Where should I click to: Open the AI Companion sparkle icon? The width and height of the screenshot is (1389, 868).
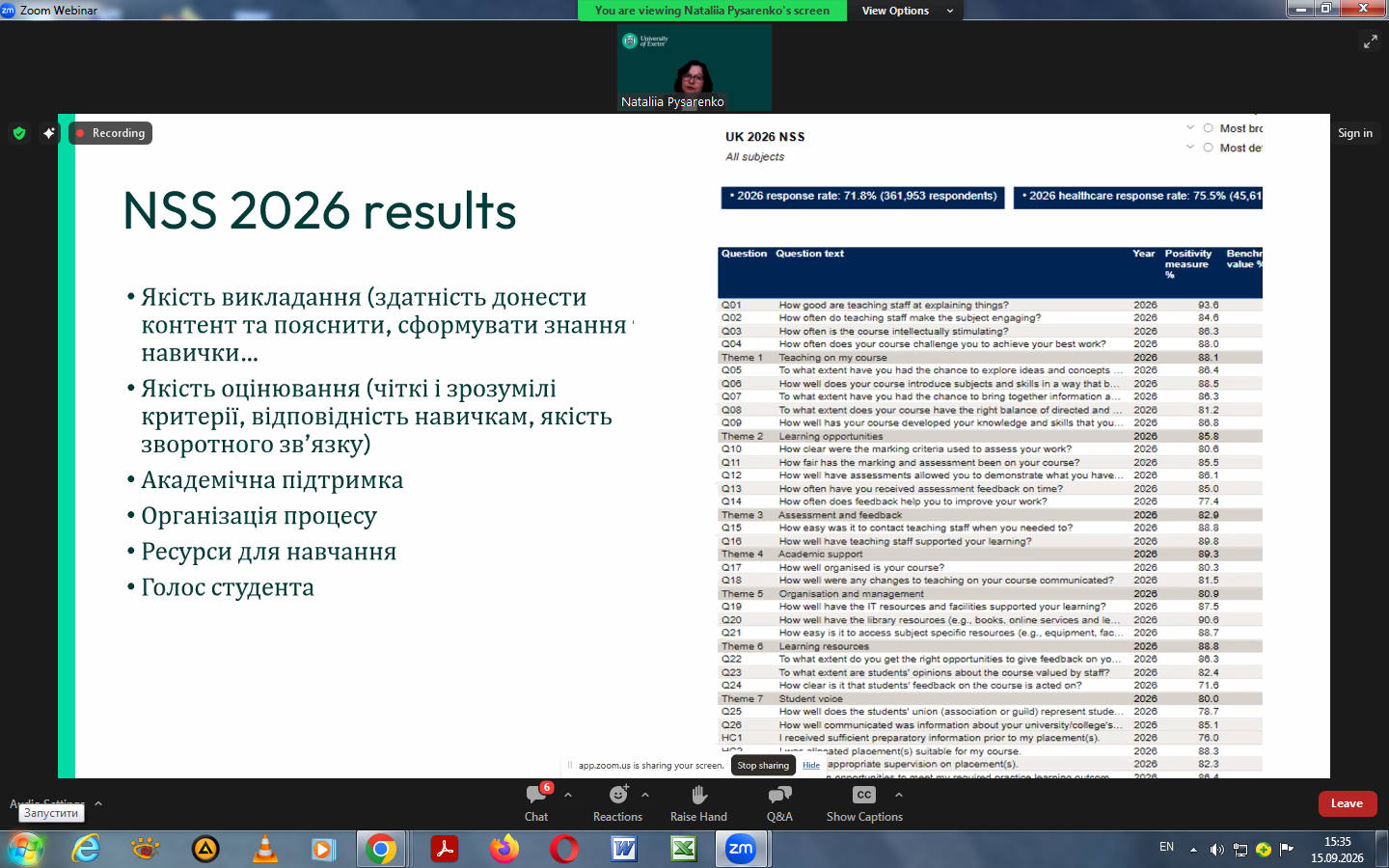click(x=49, y=133)
